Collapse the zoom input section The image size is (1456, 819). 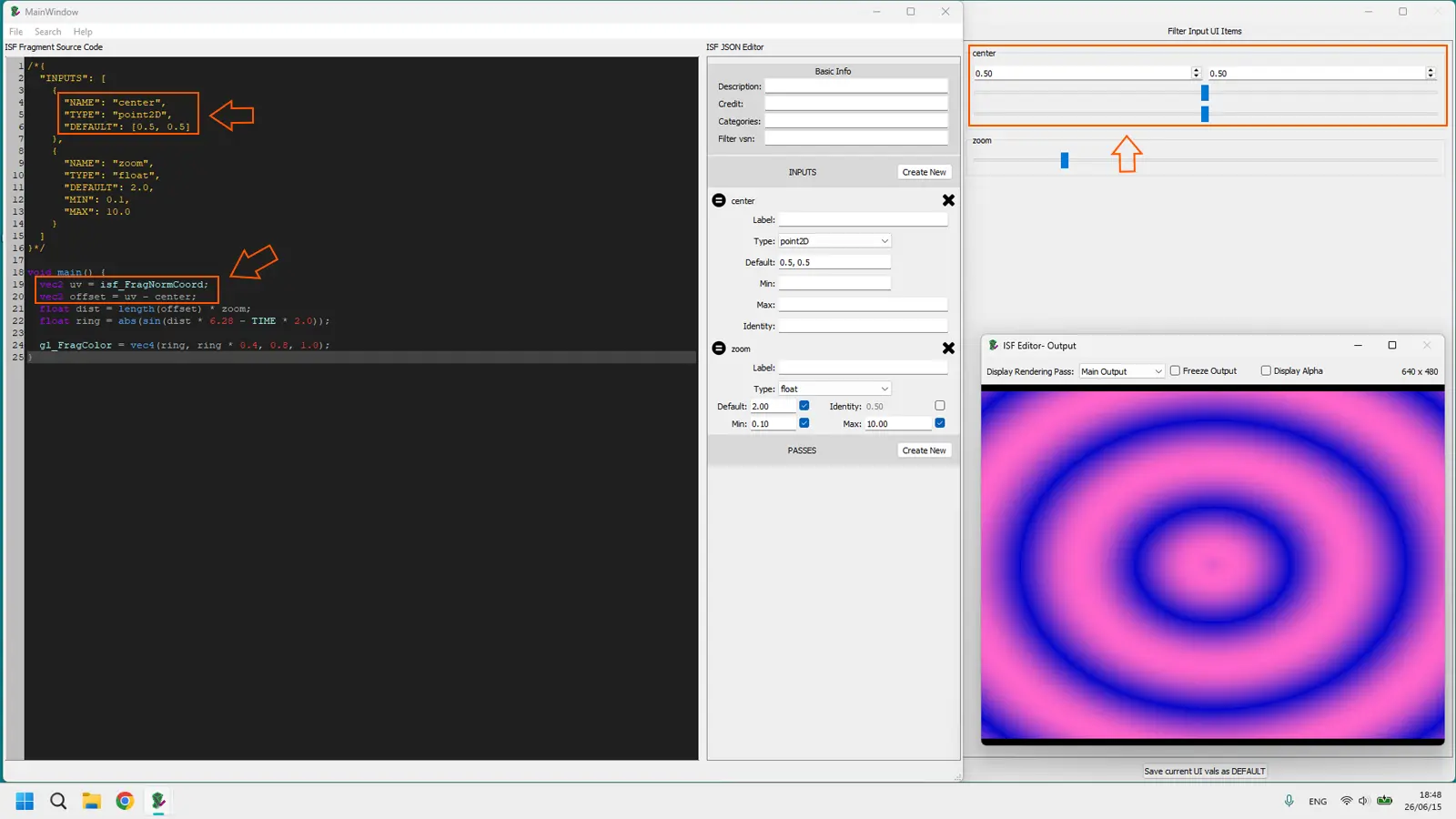(719, 349)
